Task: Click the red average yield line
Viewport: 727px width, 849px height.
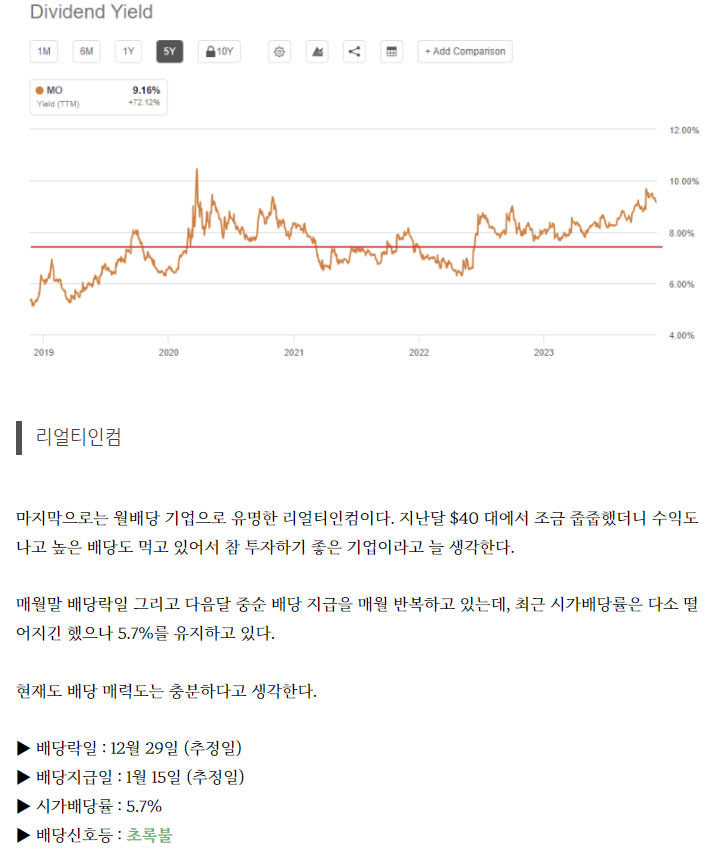Action: (346, 247)
